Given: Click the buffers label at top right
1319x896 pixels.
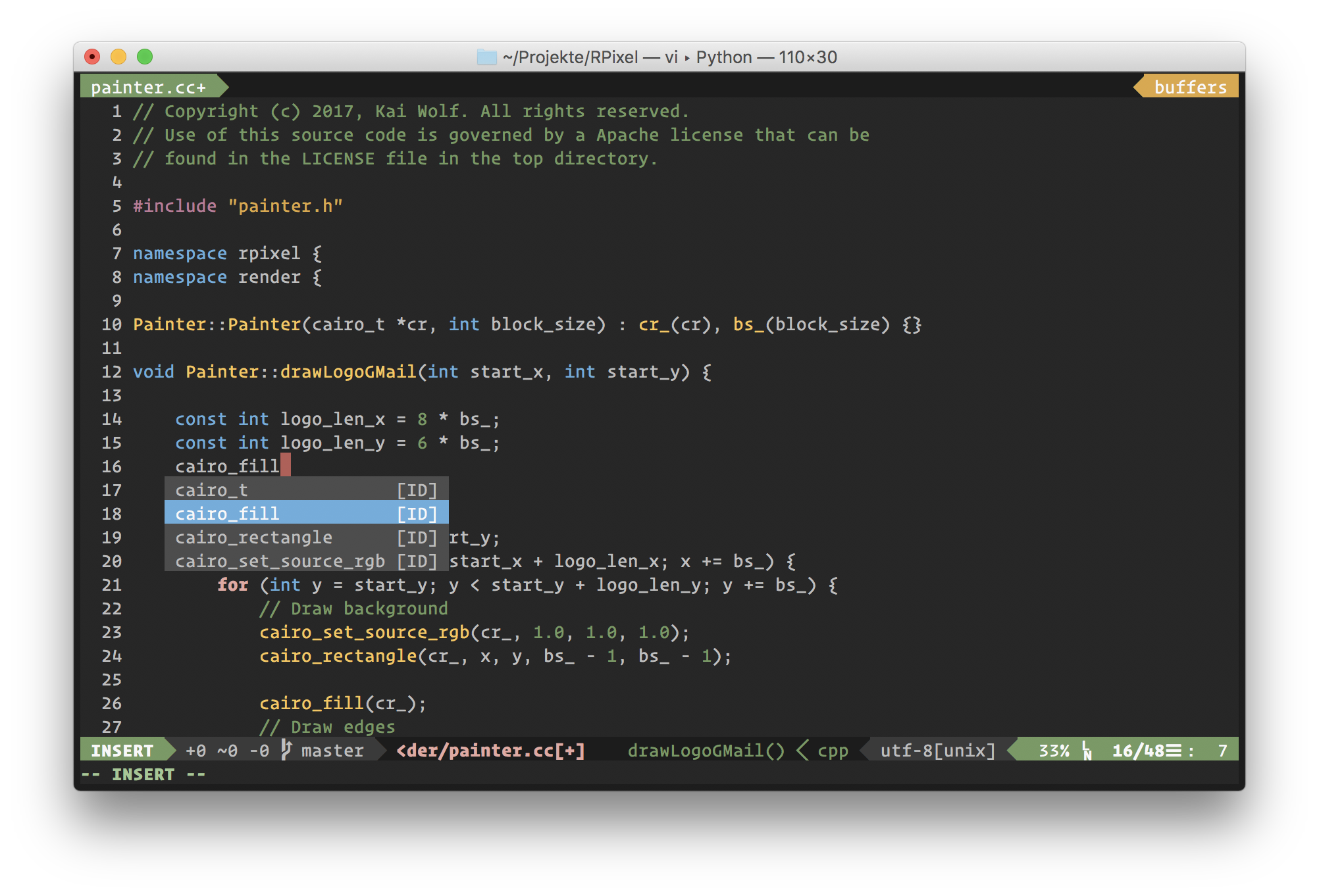Looking at the screenshot, I should (1190, 87).
